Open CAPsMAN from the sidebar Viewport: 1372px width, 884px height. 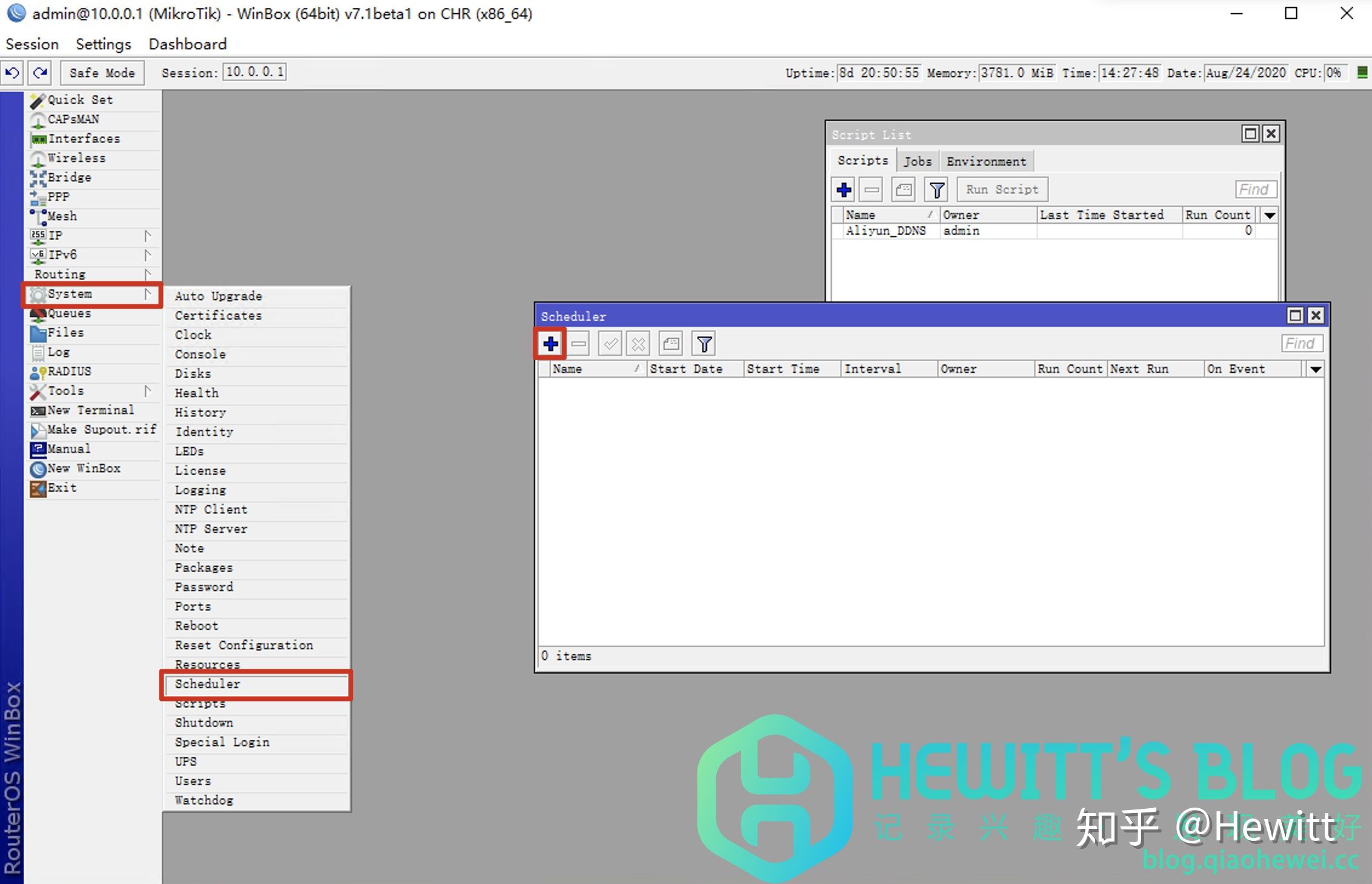[x=94, y=119]
